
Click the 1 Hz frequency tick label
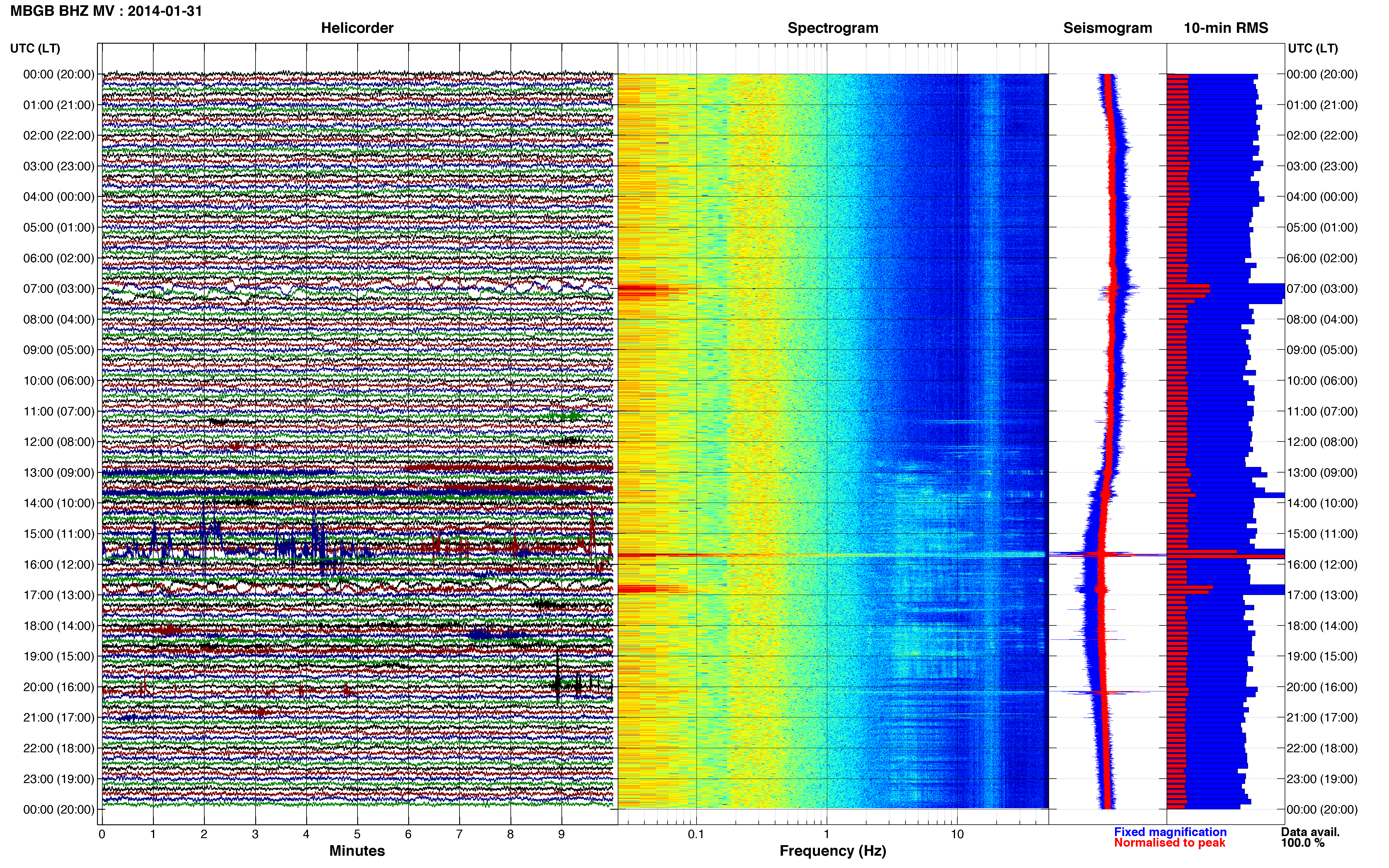(x=827, y=834)
